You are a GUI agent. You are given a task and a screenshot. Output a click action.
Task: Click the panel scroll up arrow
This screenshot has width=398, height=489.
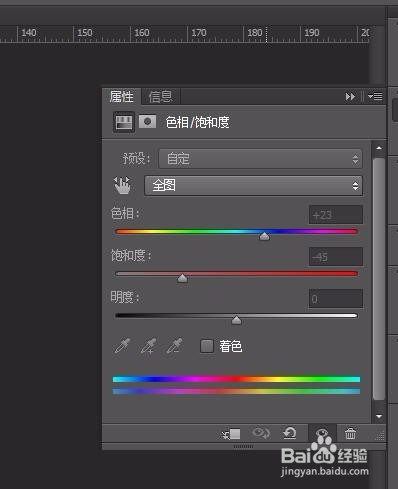[x=379, y=148]
